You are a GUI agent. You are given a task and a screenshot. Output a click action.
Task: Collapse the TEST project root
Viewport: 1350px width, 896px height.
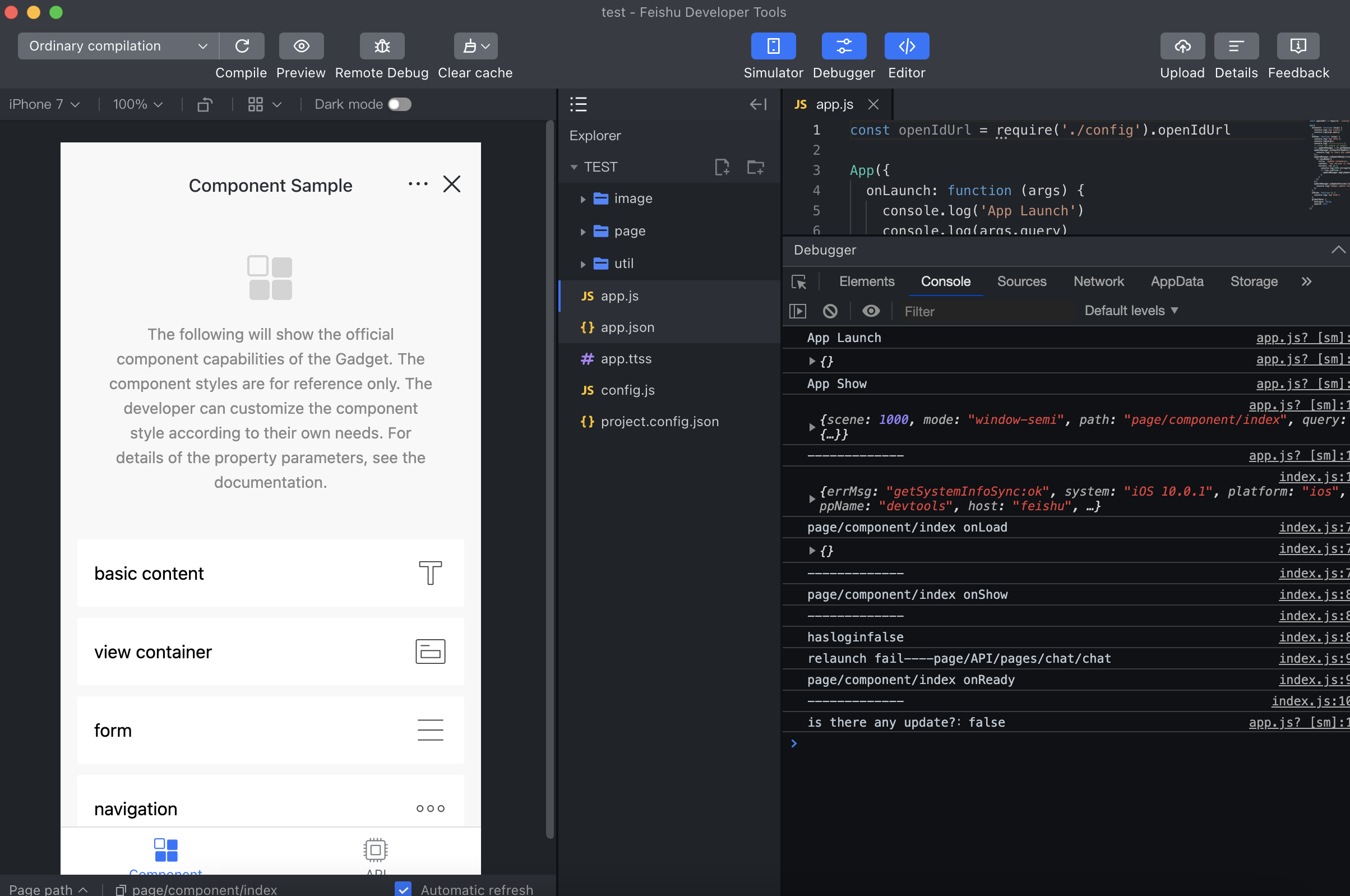click(x=574, y=167)
